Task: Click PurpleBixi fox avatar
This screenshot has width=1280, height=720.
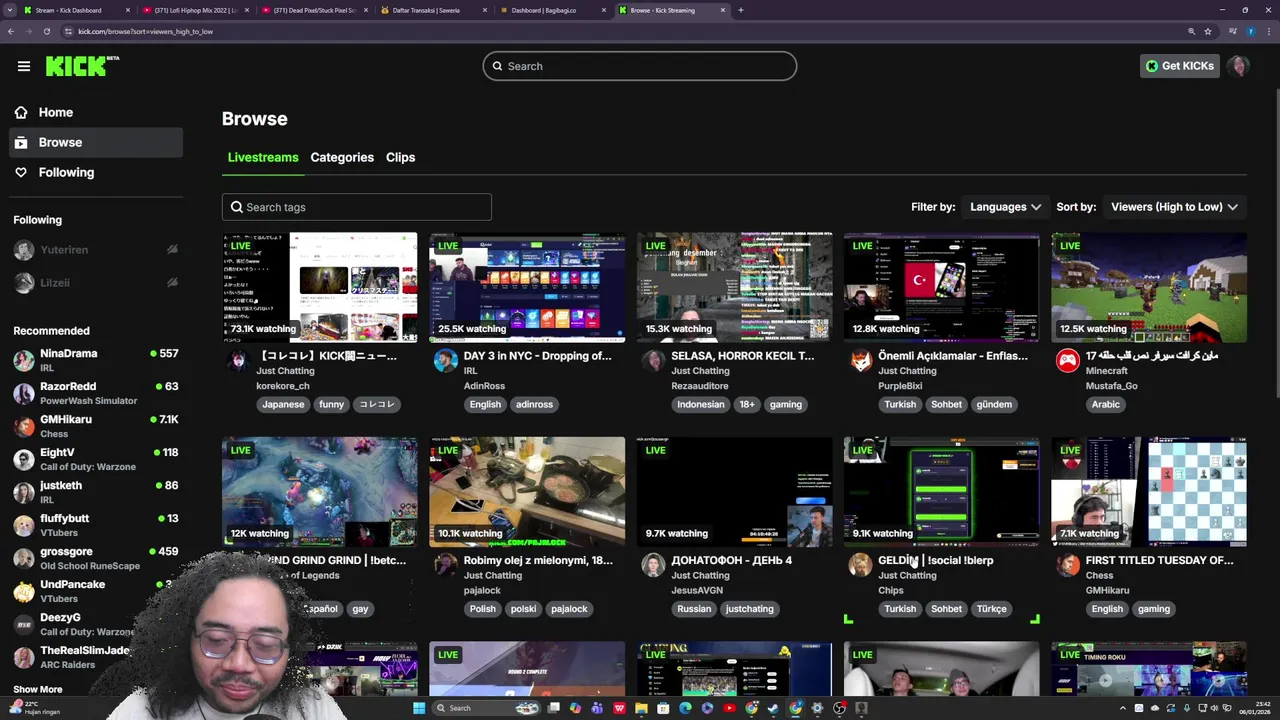Action: tap(860, 361)
